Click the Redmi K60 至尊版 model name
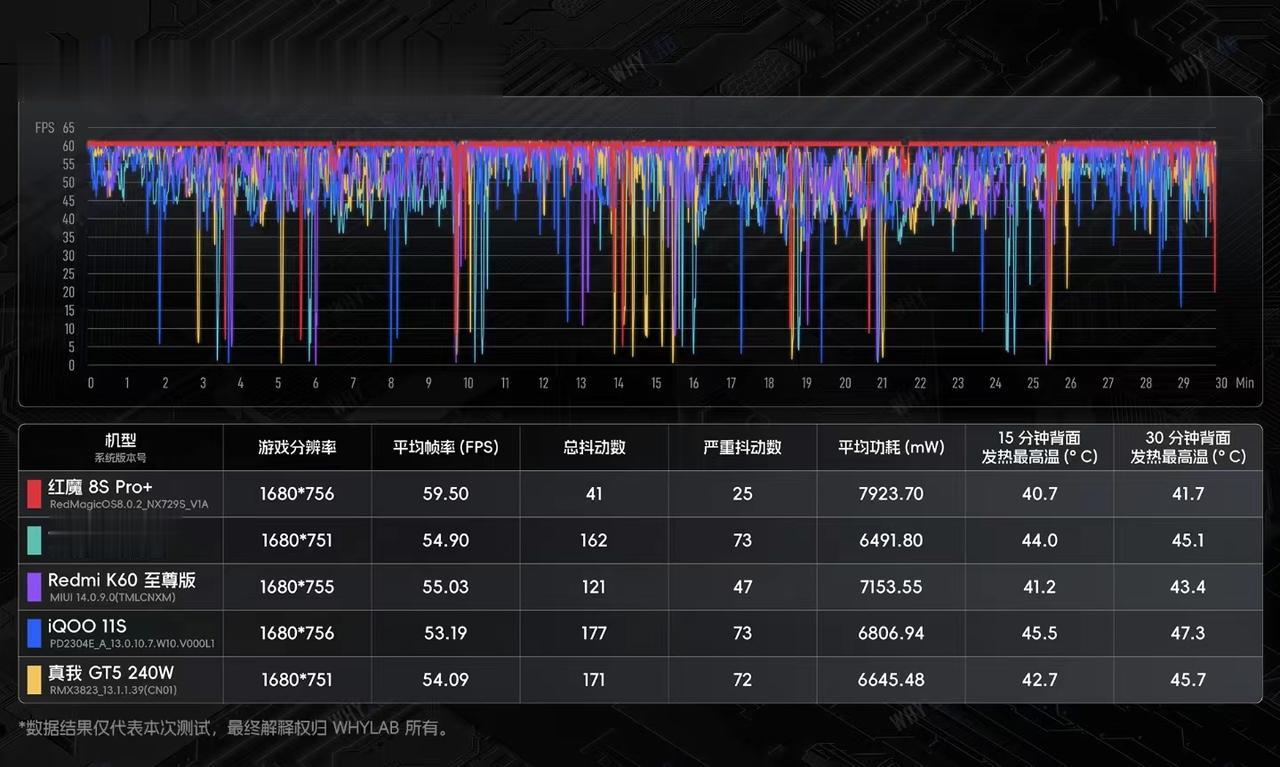 click(122, 580)
